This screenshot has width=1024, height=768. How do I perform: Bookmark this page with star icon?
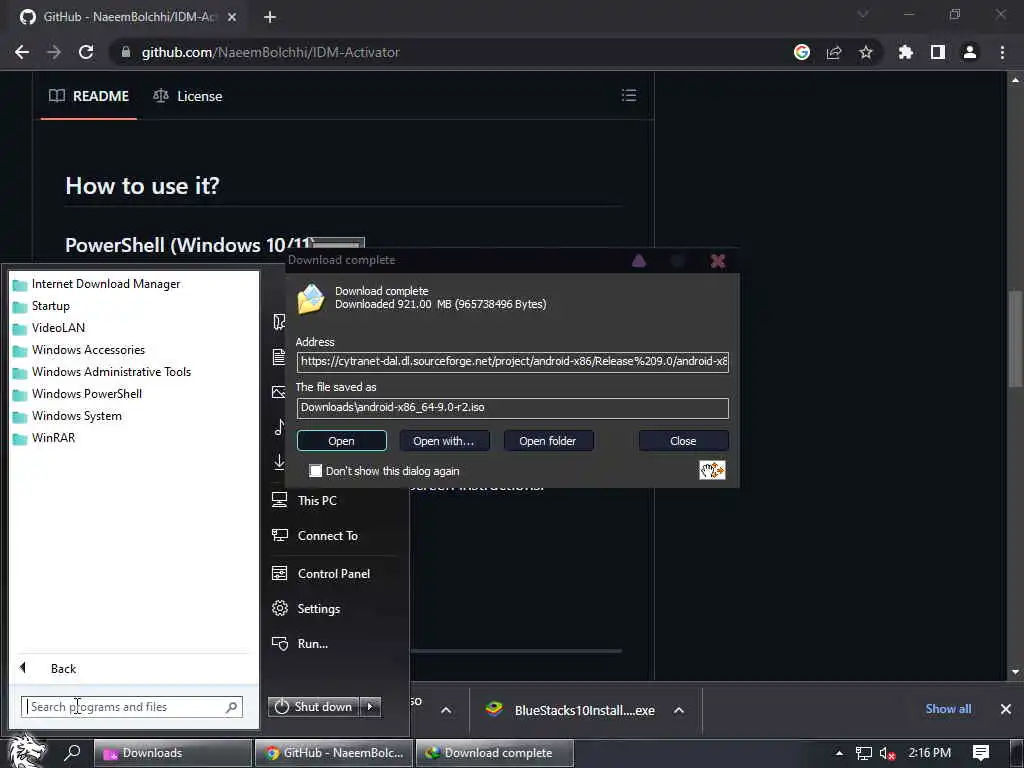865,52
